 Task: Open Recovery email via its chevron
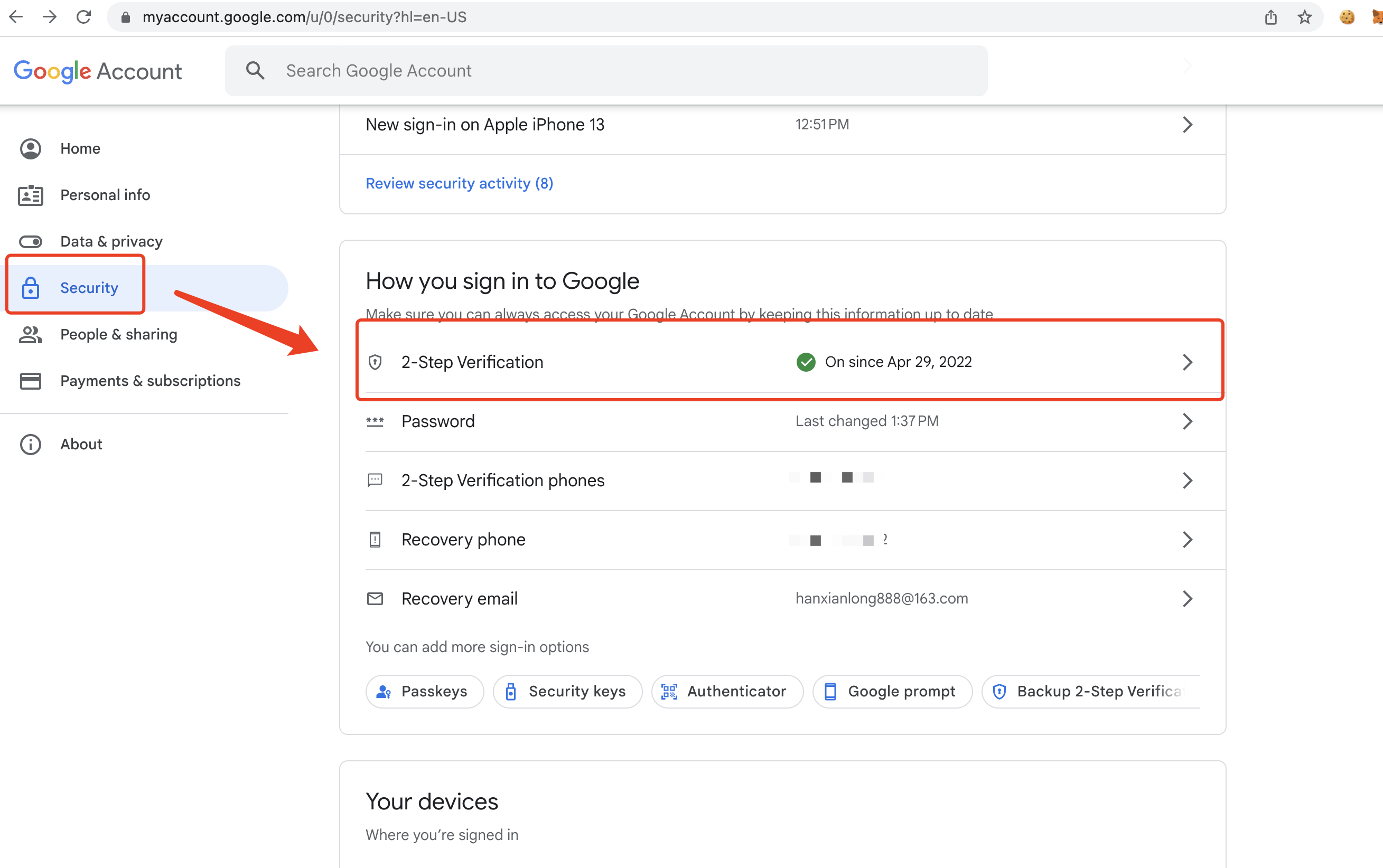(x=1187, y=599)
